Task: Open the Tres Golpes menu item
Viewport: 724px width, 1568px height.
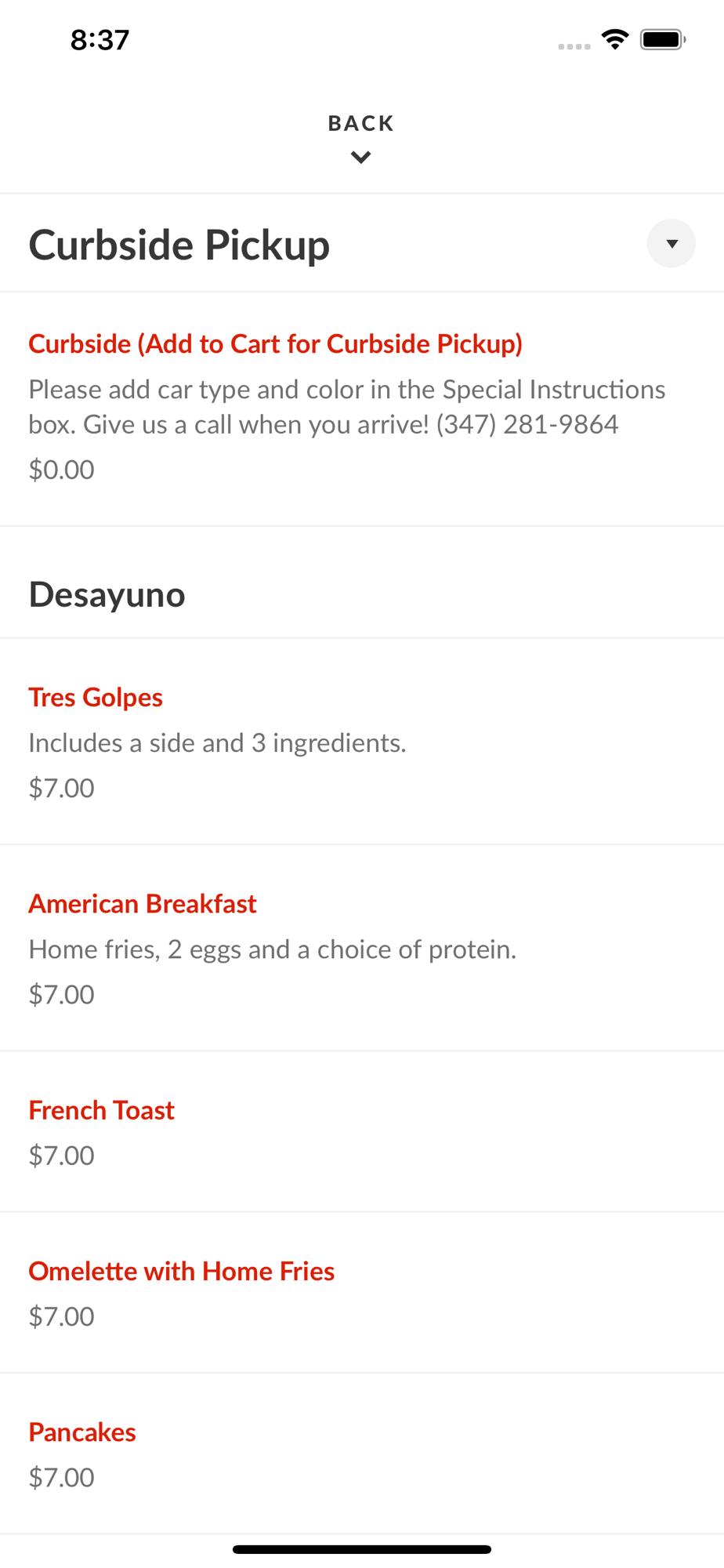Action: [x=96, y=697]
